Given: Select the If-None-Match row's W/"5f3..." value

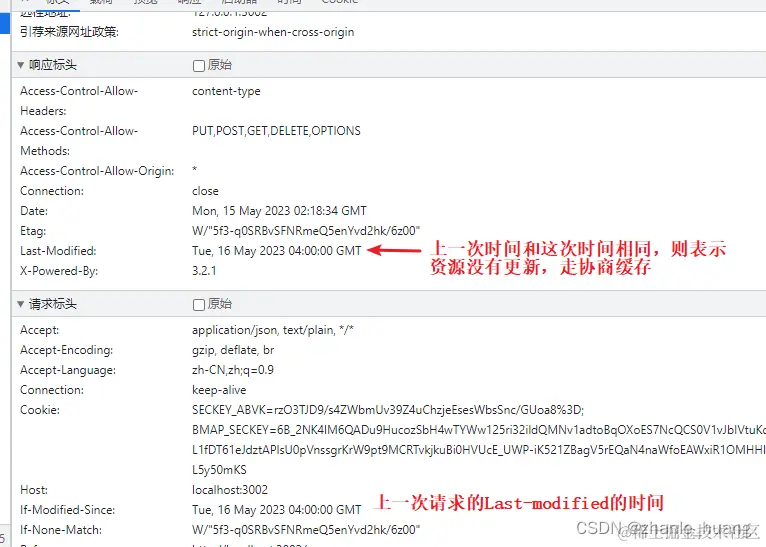Looking at the screenshot, I should 306,530.
